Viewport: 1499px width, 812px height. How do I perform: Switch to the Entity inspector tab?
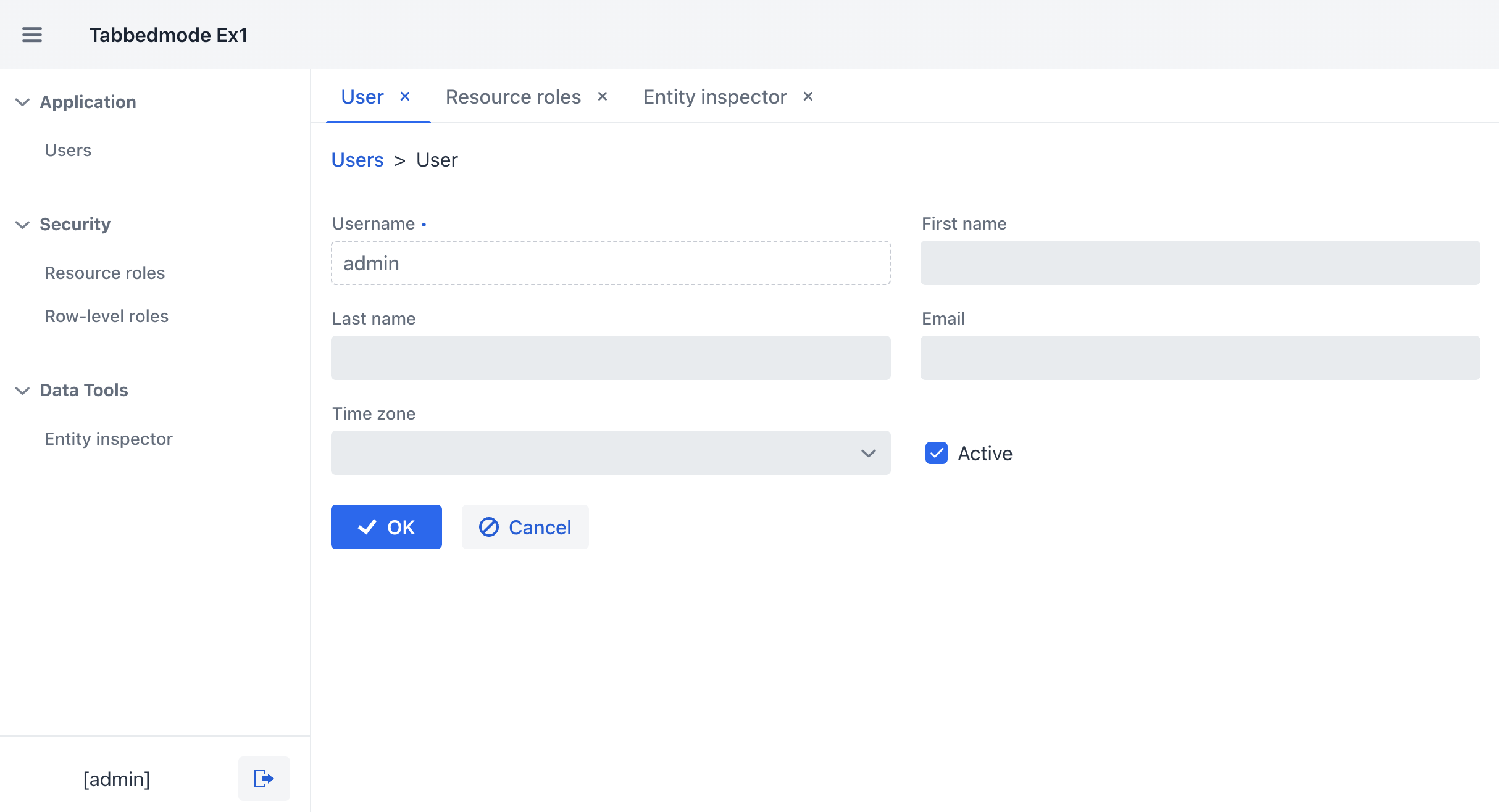[715, 96]
